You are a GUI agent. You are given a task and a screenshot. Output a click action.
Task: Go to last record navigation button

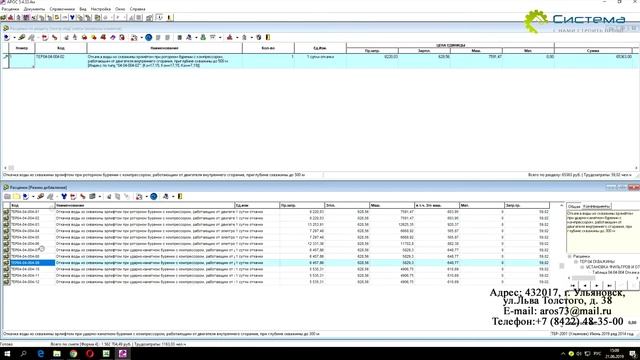point(609,286)
